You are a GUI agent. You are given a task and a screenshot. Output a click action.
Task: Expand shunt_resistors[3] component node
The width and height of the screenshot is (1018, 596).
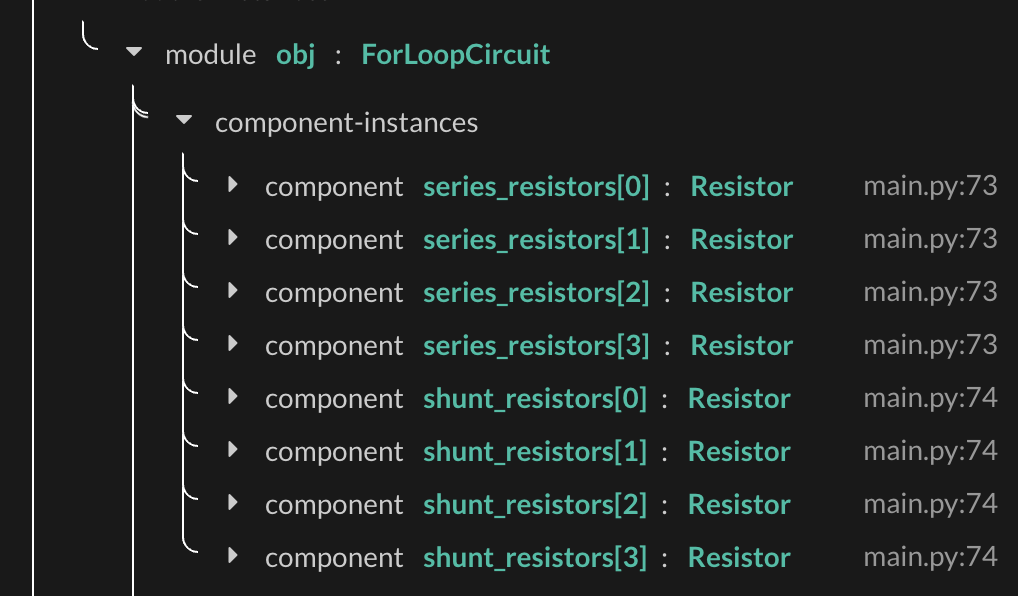(231, 557)
